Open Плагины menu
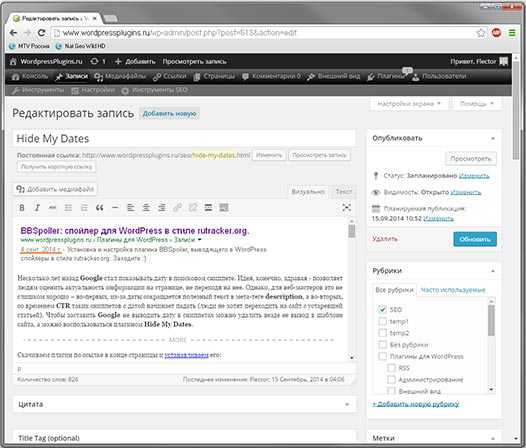This screenshot has width=526, height=448. (x=386, y=77)
